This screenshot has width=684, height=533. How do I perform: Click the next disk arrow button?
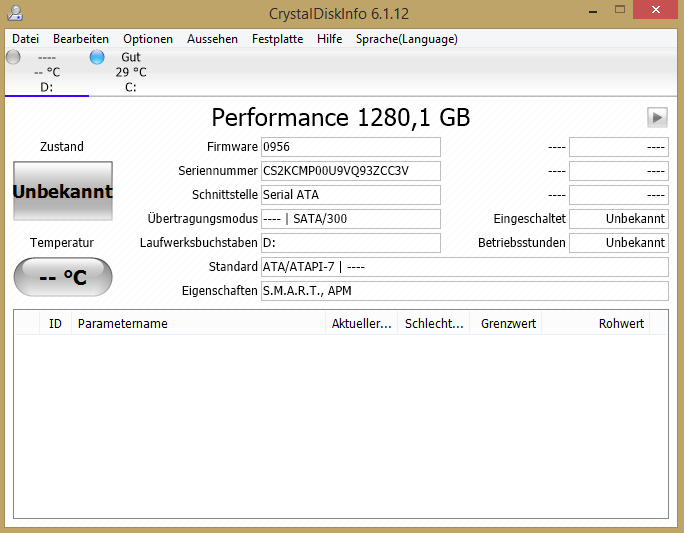(657, 117)
